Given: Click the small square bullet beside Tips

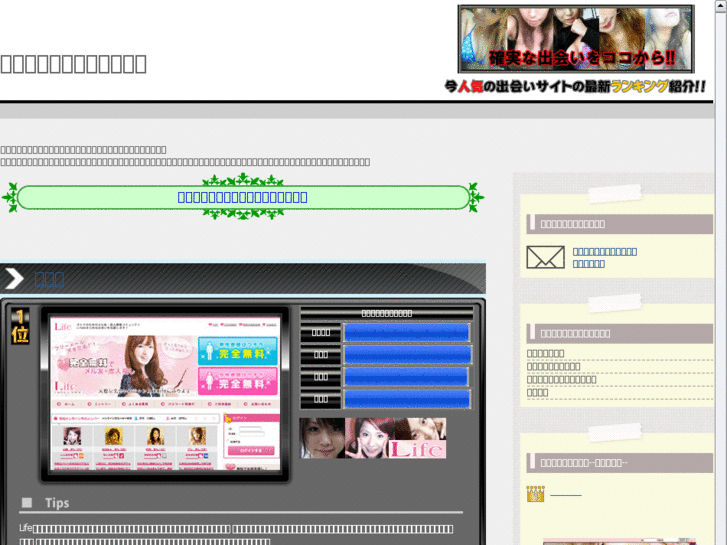Looking at the screenshot, I should [x=27, y=502].
